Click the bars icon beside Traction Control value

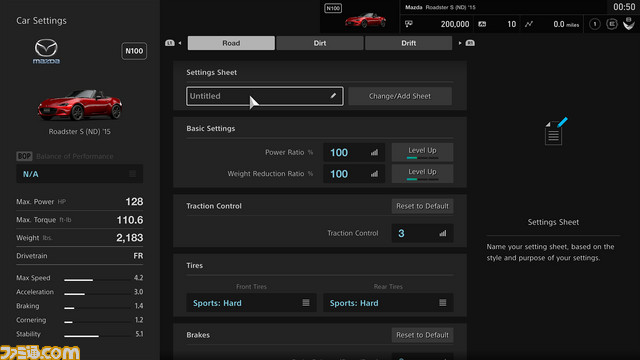point(443,233)
